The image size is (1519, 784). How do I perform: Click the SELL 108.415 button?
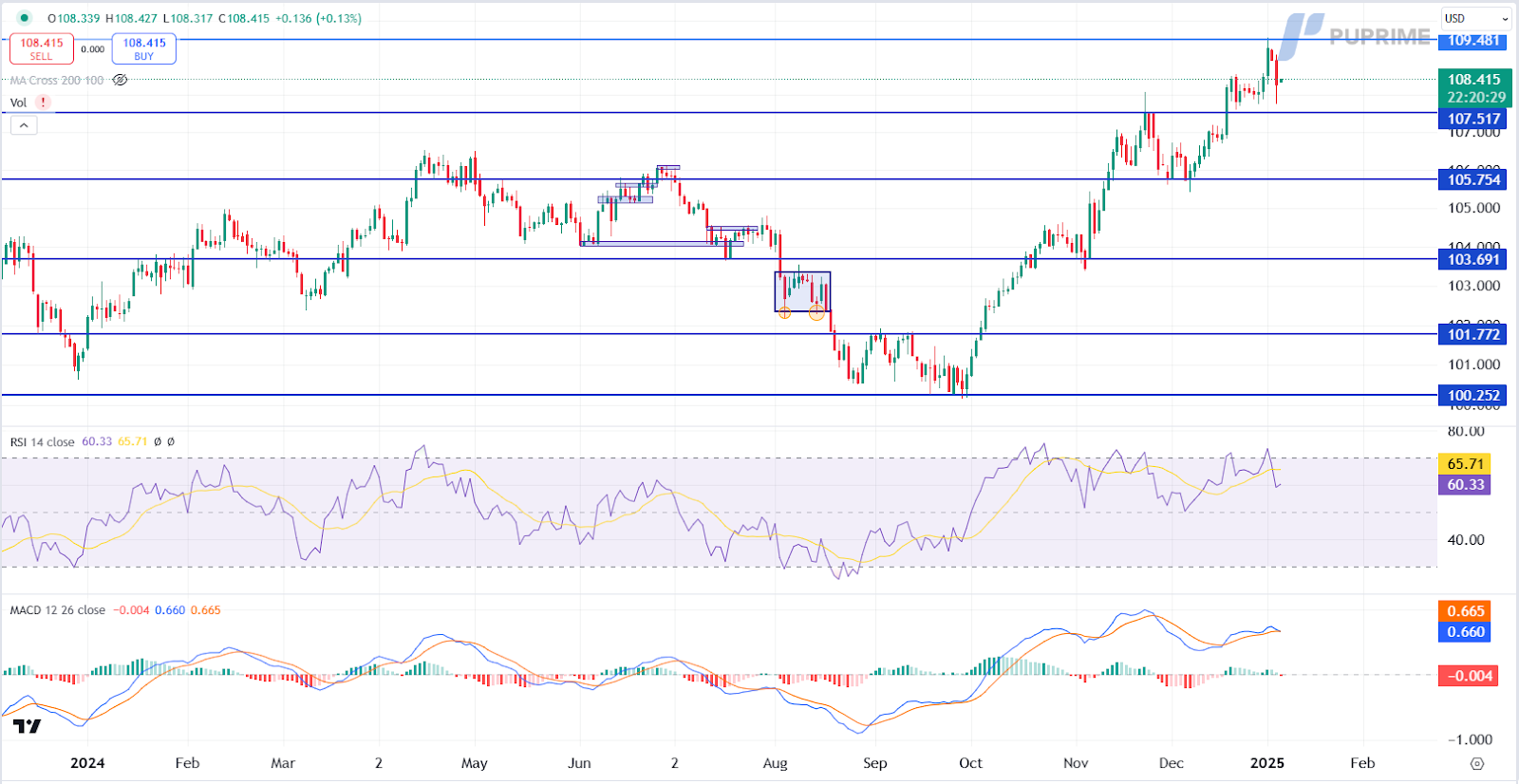click(x=42, y=49)
